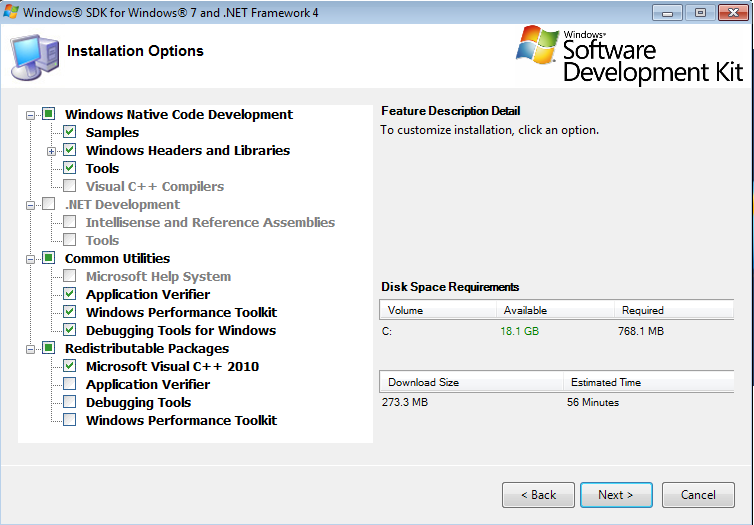Uncheck Windows Performance Toolkit under Common Utilities
The width and height of the screenshot is (754, 525).
tap(70, 312)
